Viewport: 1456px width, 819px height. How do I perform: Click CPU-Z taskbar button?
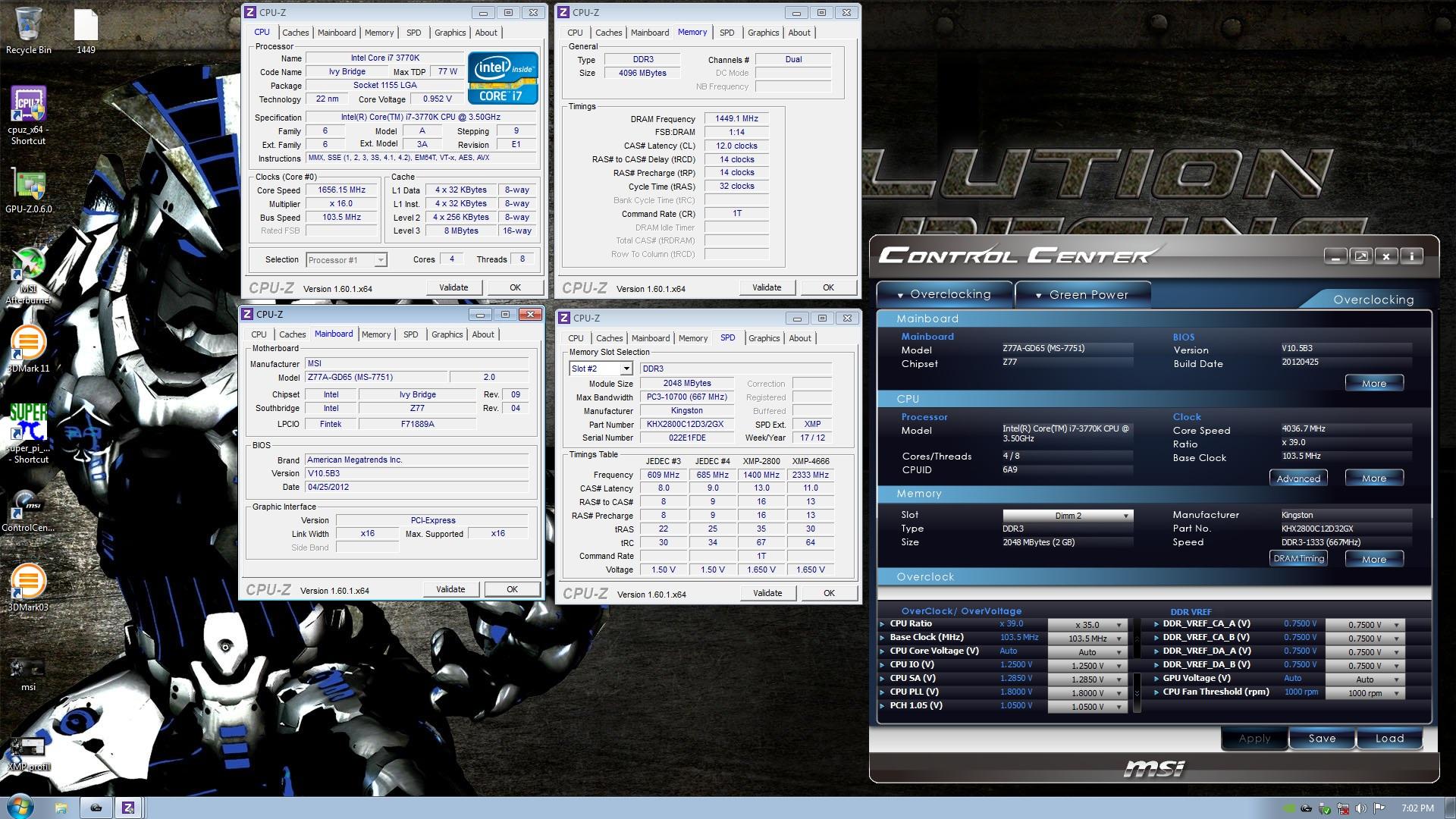[x=129, y=808]
